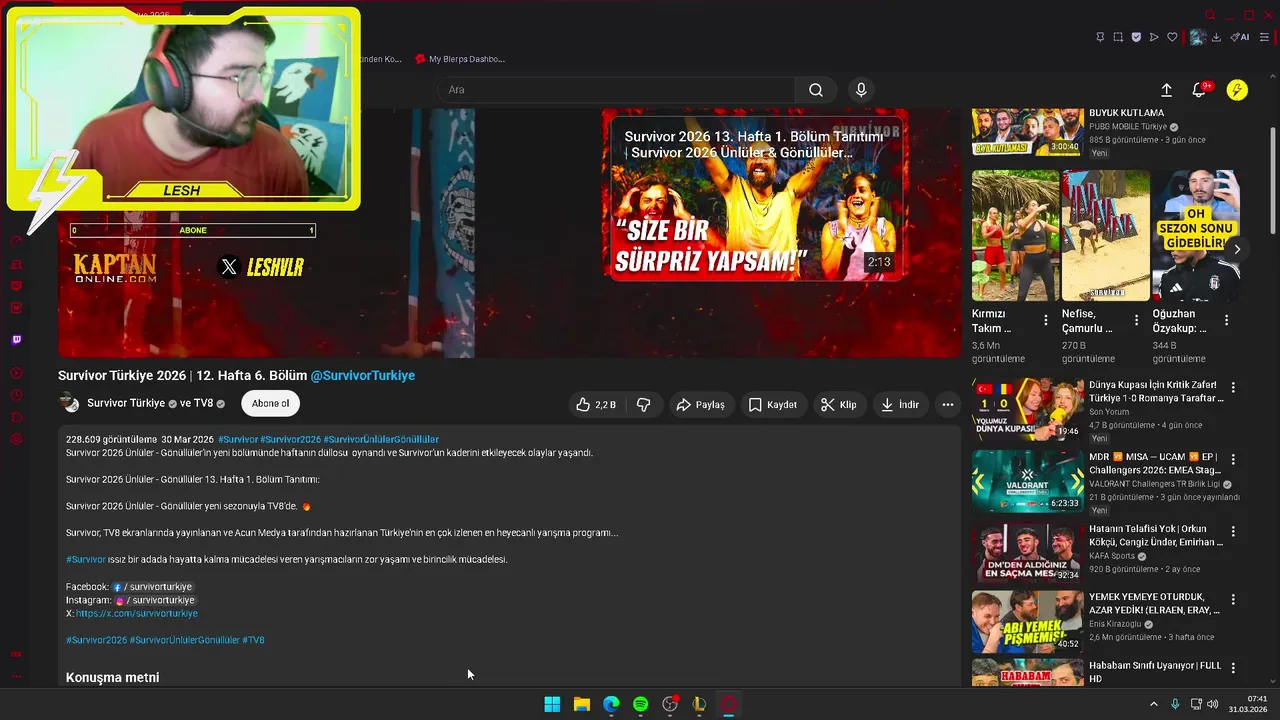Open Survivor 2026 13. Hafta tanıtım thumbnail

pos(755,197)
